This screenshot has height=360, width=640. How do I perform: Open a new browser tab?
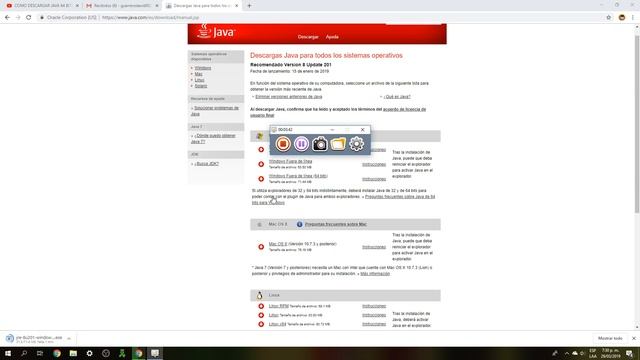(x=249, y=6)
